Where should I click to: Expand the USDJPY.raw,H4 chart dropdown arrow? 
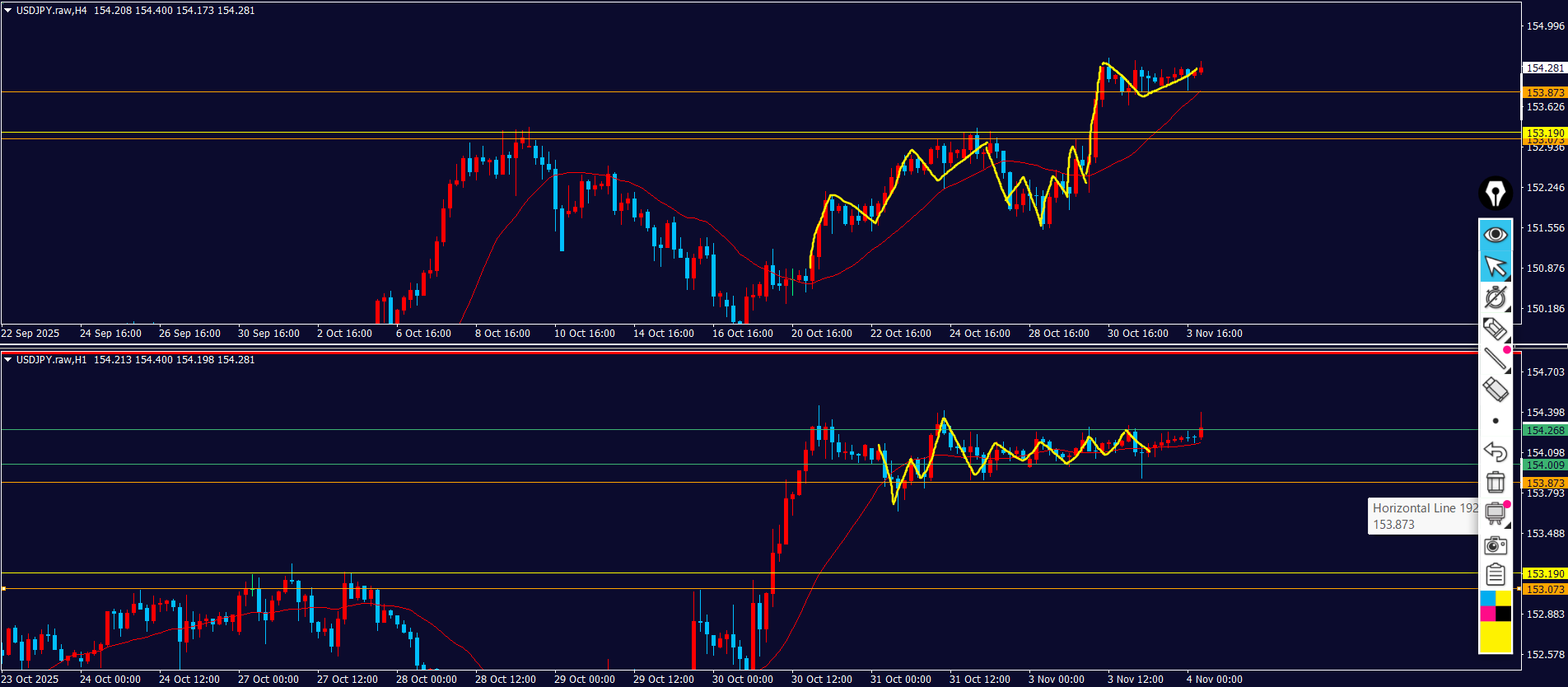click(x=8, y=11)
